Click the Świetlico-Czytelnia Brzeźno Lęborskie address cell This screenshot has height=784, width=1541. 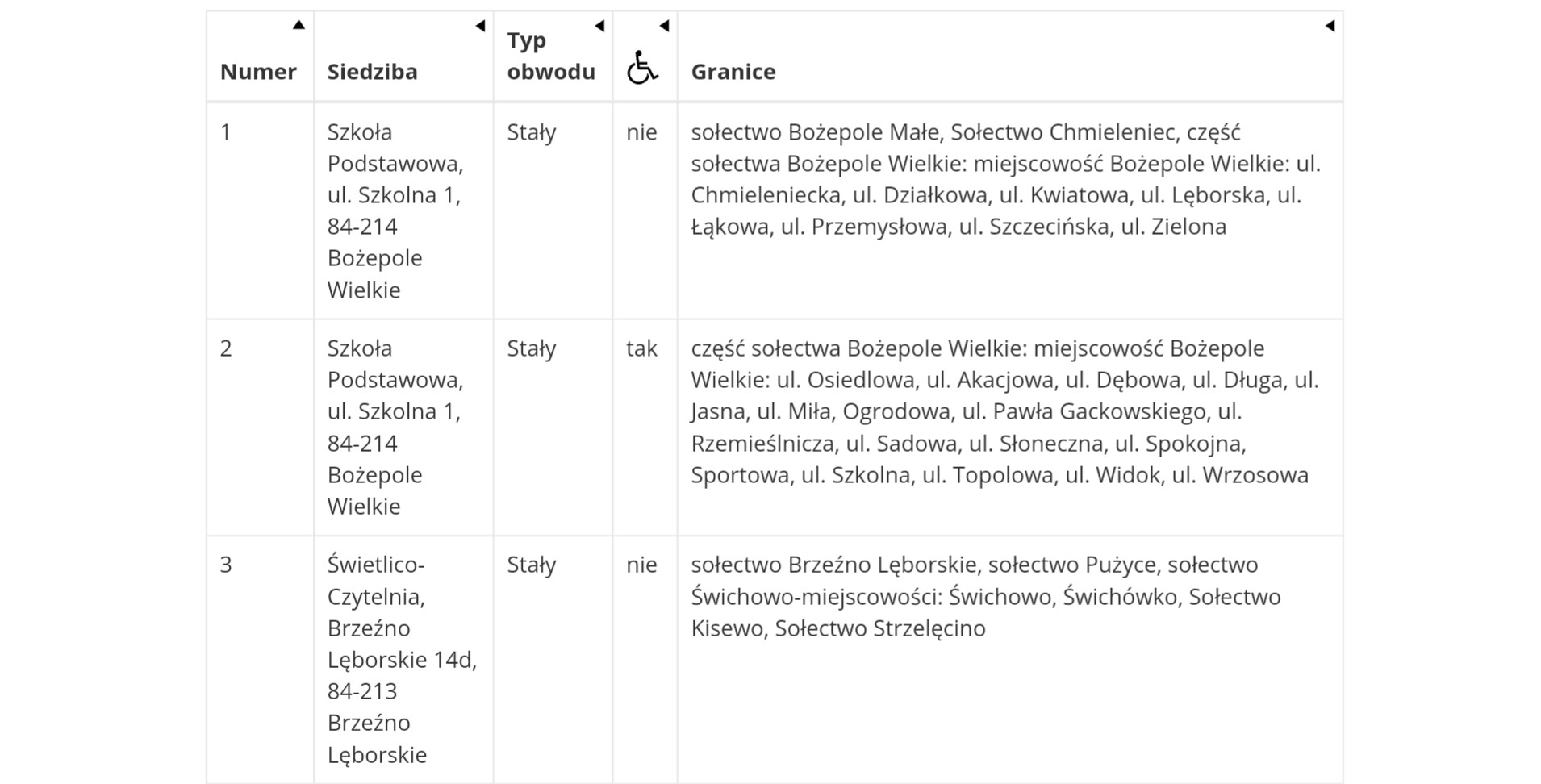point(401,659)
